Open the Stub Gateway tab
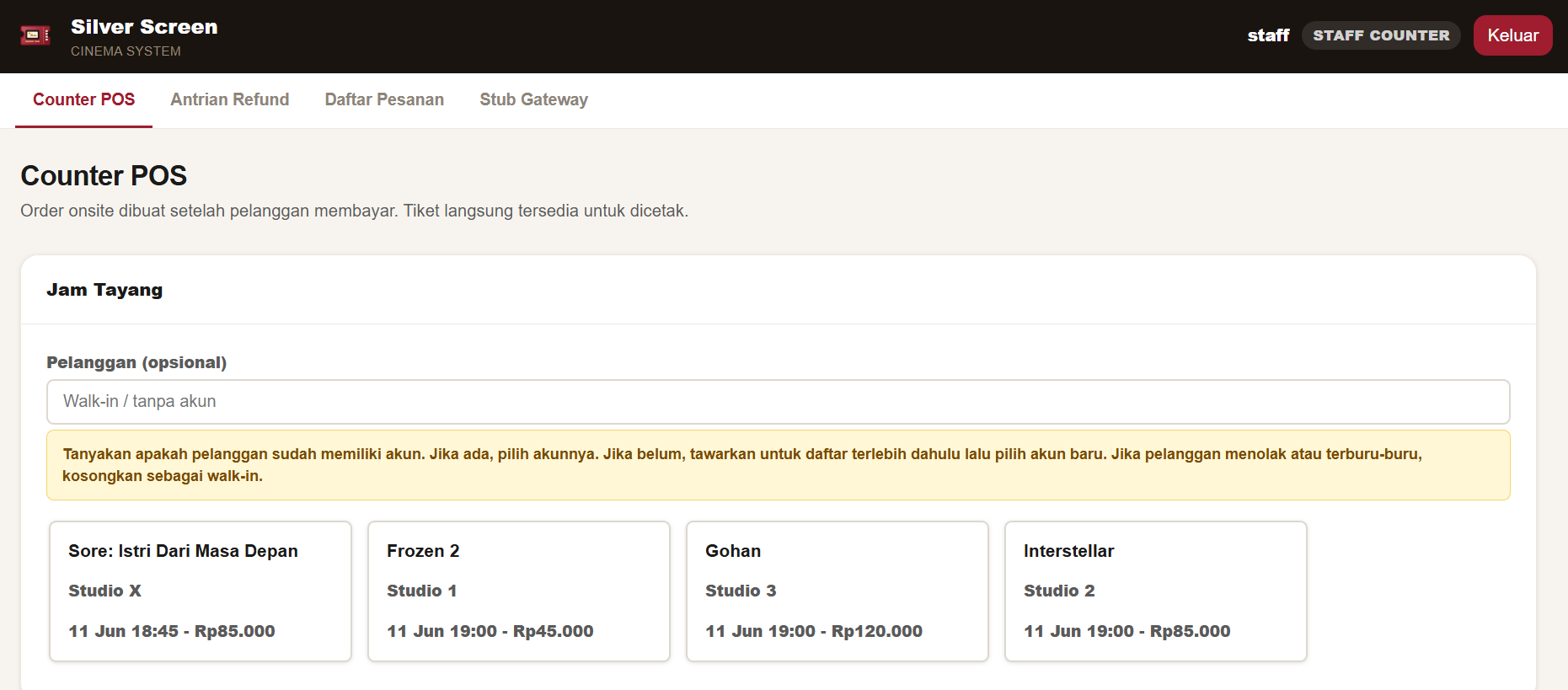The image size is (1568, 690). [533, 99]
